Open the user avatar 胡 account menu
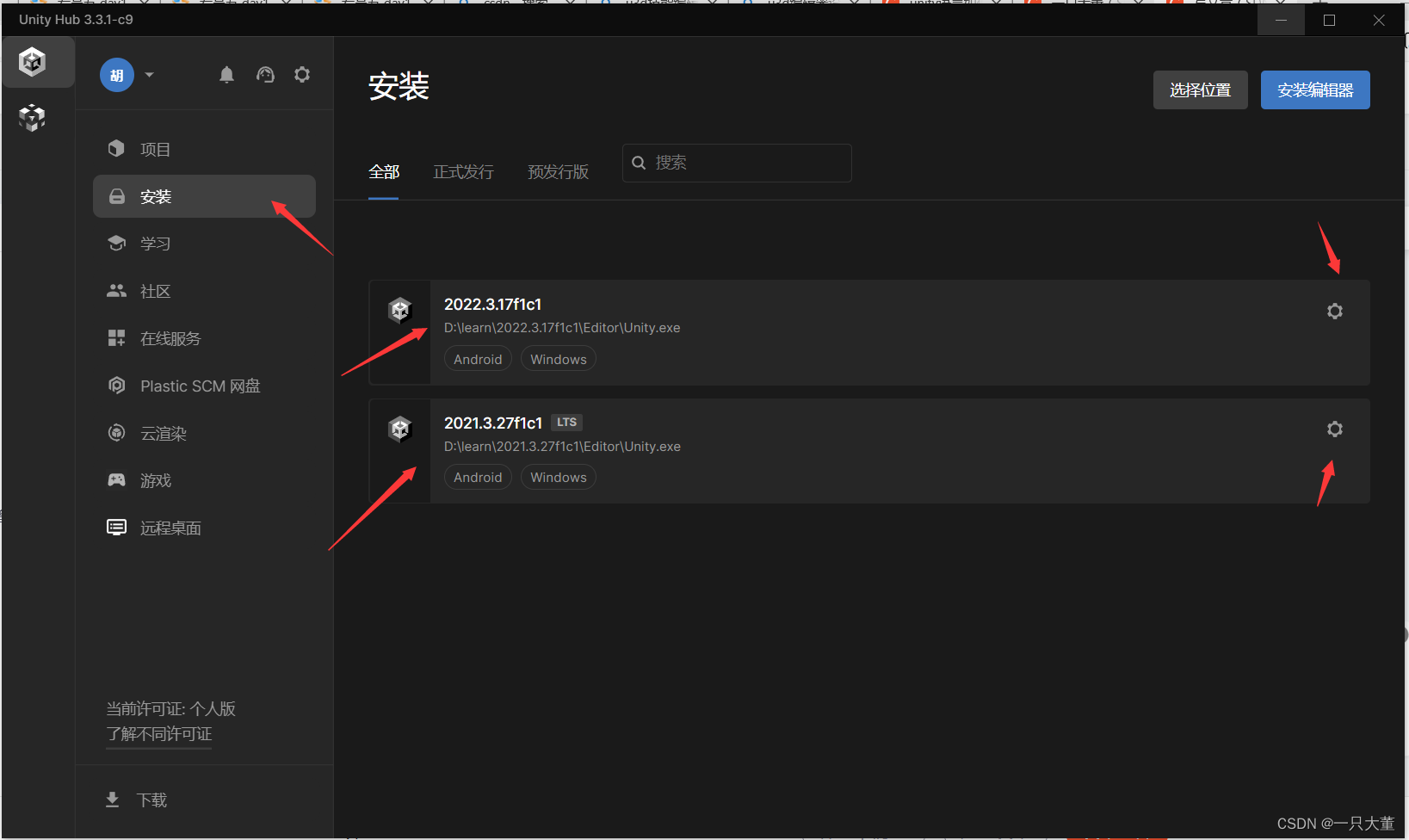Image resolution: width=1409 pixels, height=840 pixels. pos(117,75)
